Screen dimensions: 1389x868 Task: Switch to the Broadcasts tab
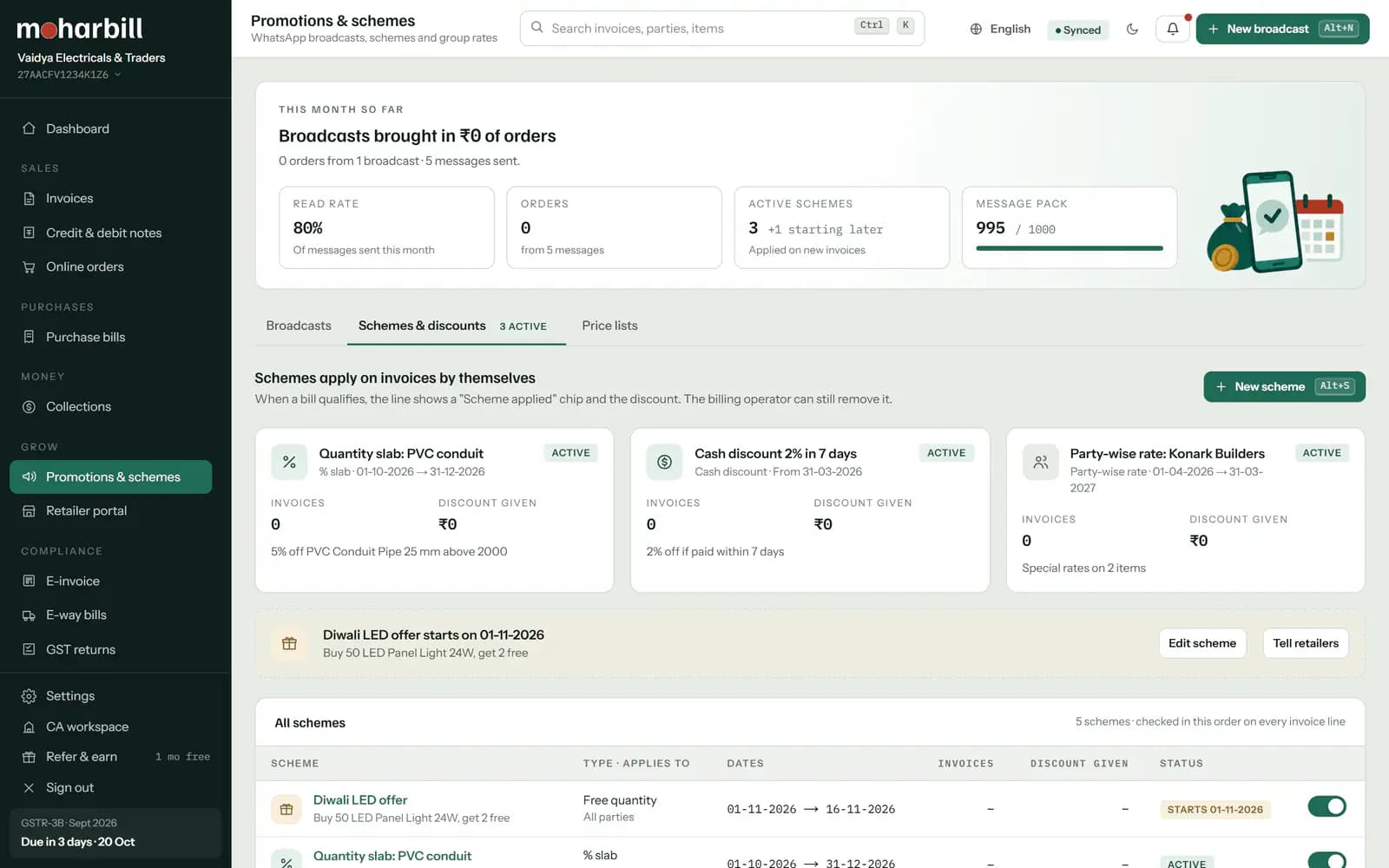click(x=299, y=325)
